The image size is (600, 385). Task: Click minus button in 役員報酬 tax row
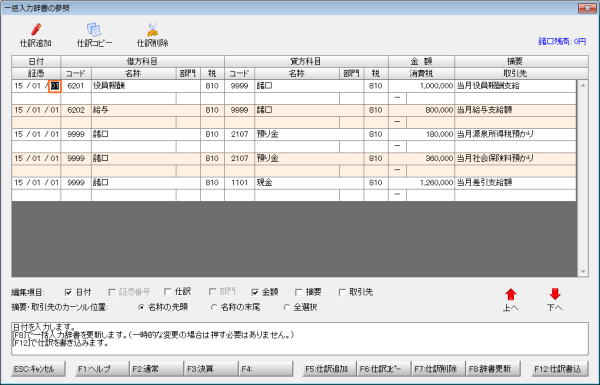[x=397, y=98]
